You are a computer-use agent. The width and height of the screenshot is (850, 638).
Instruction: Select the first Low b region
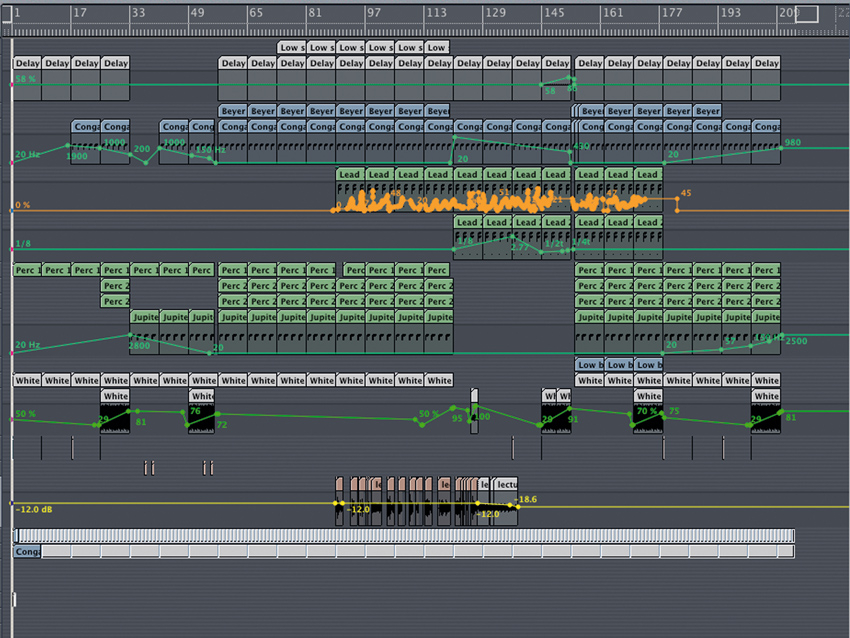589,365
